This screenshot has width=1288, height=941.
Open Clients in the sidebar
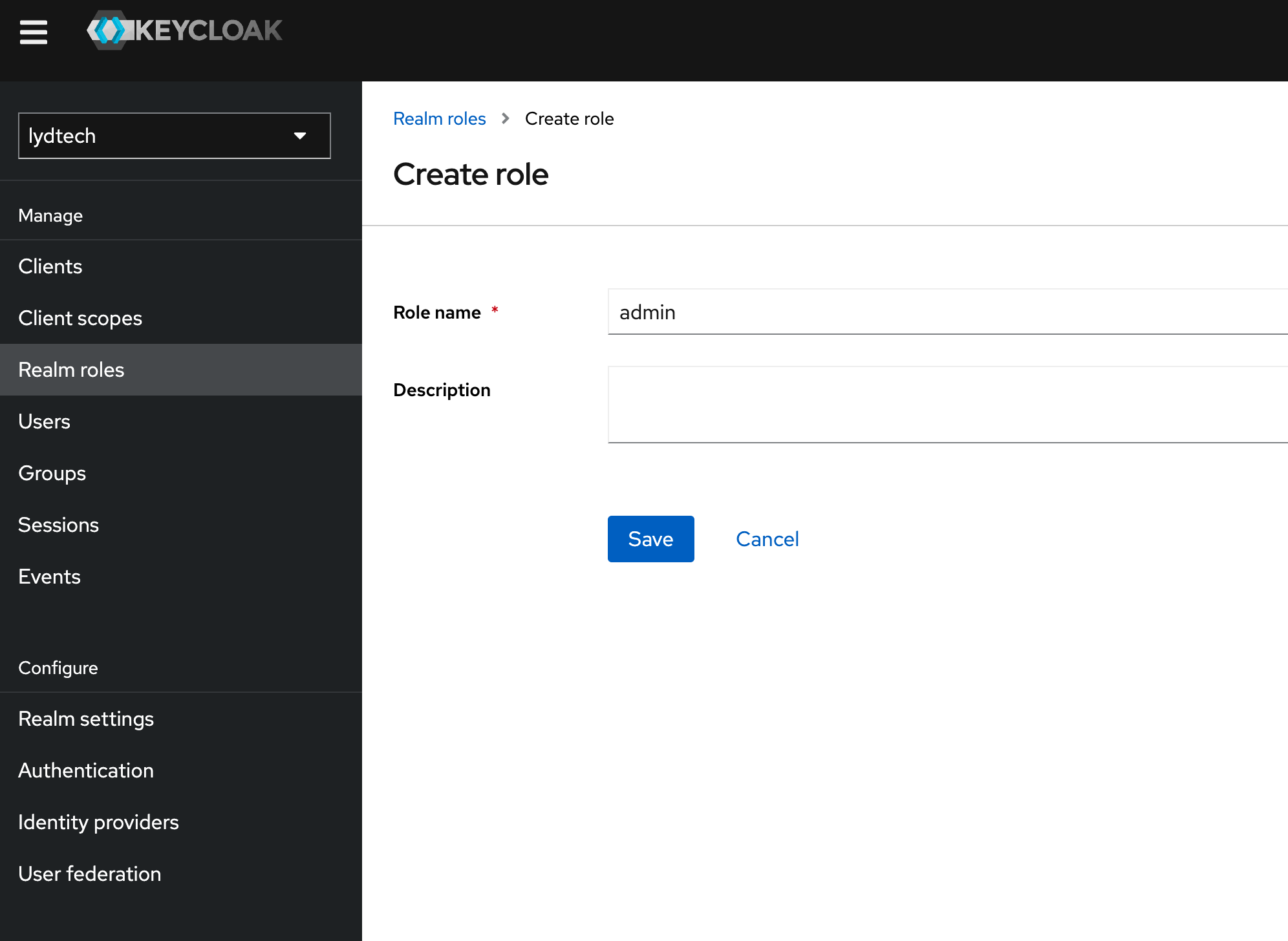coord(181,266)
